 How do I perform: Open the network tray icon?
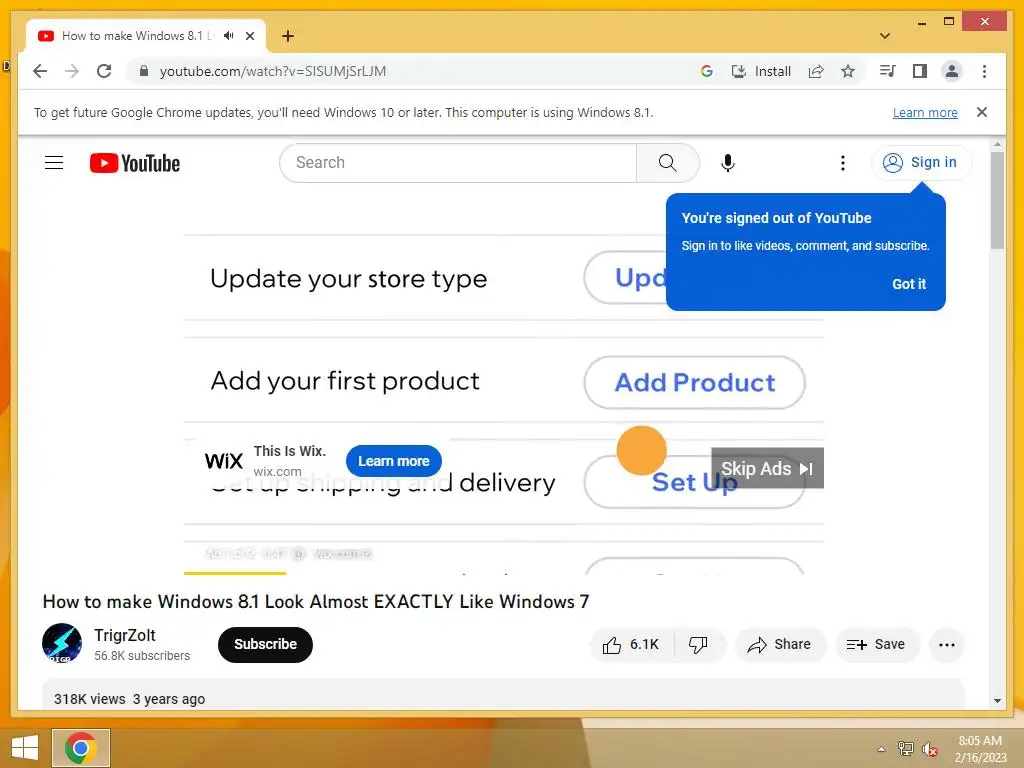pyautogui.click(x=906, y=749)
